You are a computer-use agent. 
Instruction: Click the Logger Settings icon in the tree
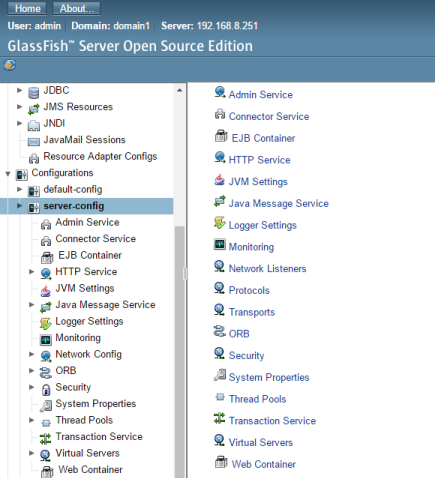point(45,323)
